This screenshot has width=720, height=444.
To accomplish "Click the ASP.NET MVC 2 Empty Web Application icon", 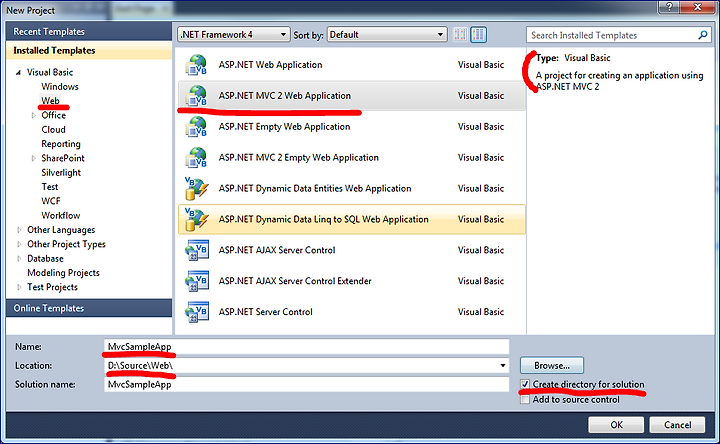I will (x=197, y=157).
